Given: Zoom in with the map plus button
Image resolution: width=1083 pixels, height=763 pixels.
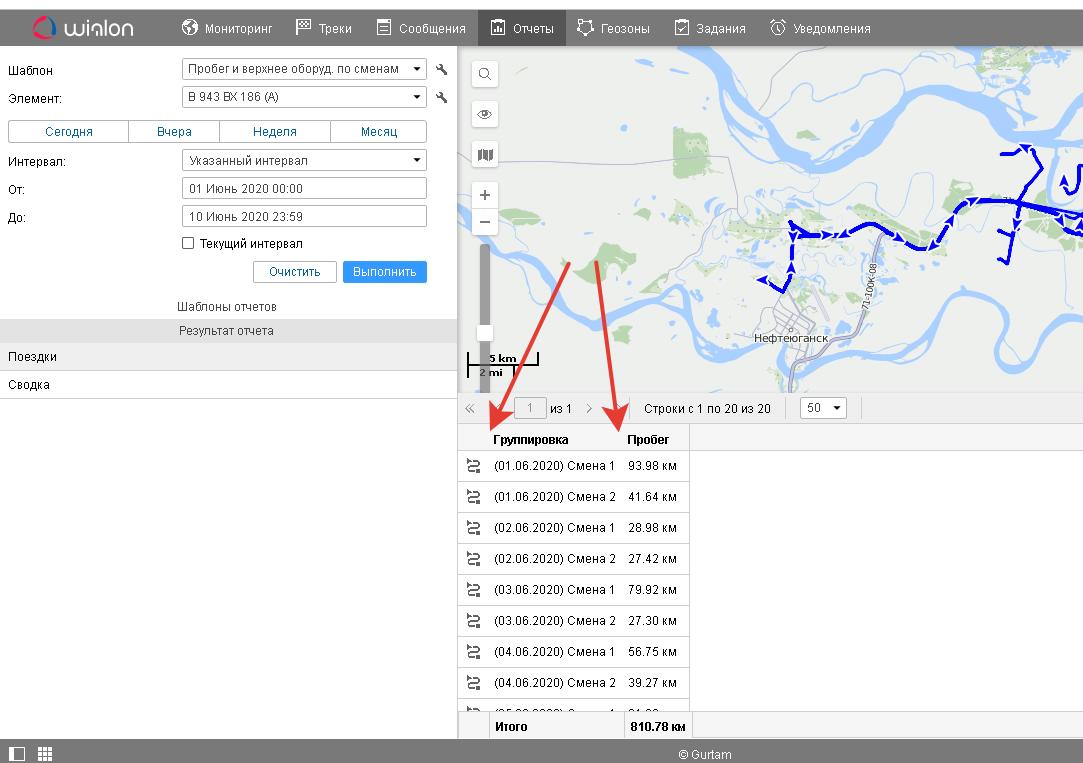Looking at the screenshot, I should click(x=485, y=195).
